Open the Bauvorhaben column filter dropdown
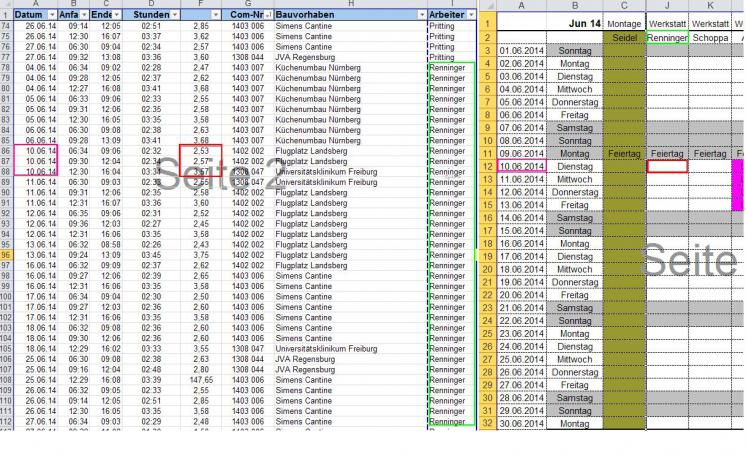This screenshot has height=455, width=746. (422, 15)
